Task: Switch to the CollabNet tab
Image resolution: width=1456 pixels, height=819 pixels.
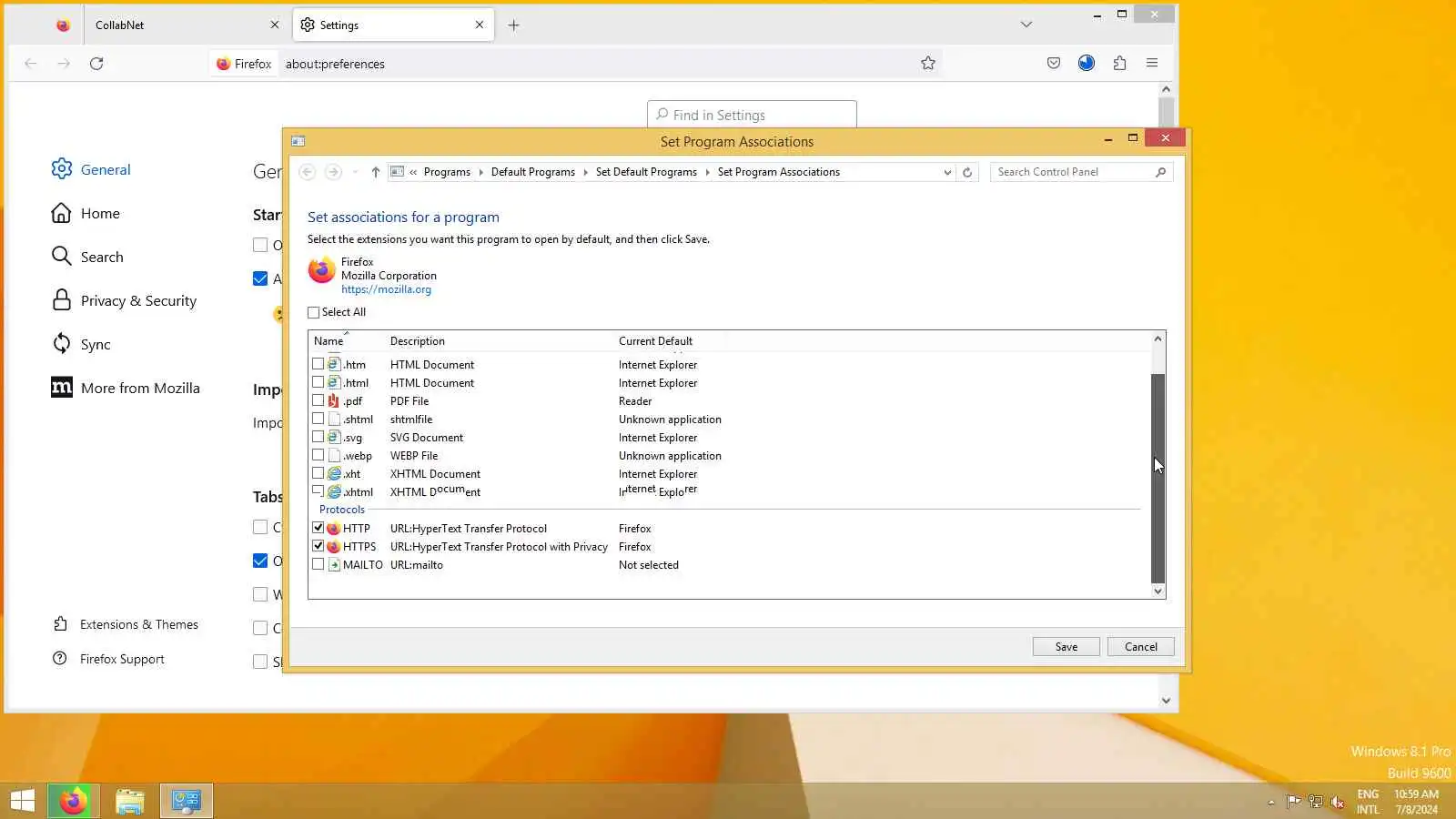Action: (x=187, y=25)
